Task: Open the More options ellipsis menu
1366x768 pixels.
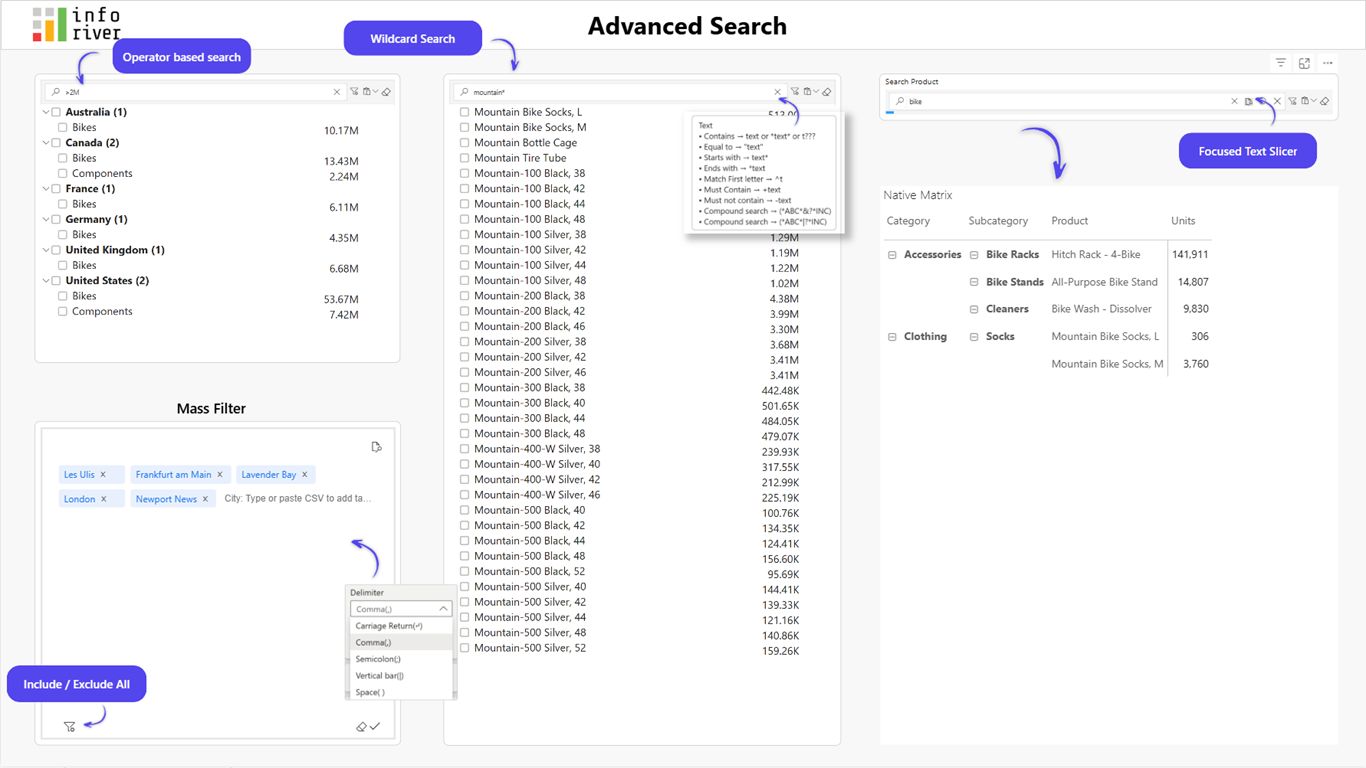Action: 1328,63
